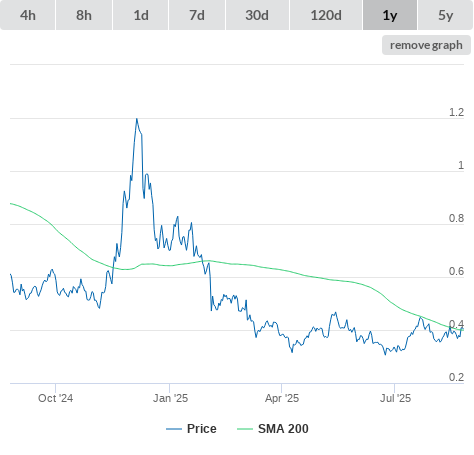Click the blue Price legend line marker
The image size is (474, 455).
click(174, 429)
